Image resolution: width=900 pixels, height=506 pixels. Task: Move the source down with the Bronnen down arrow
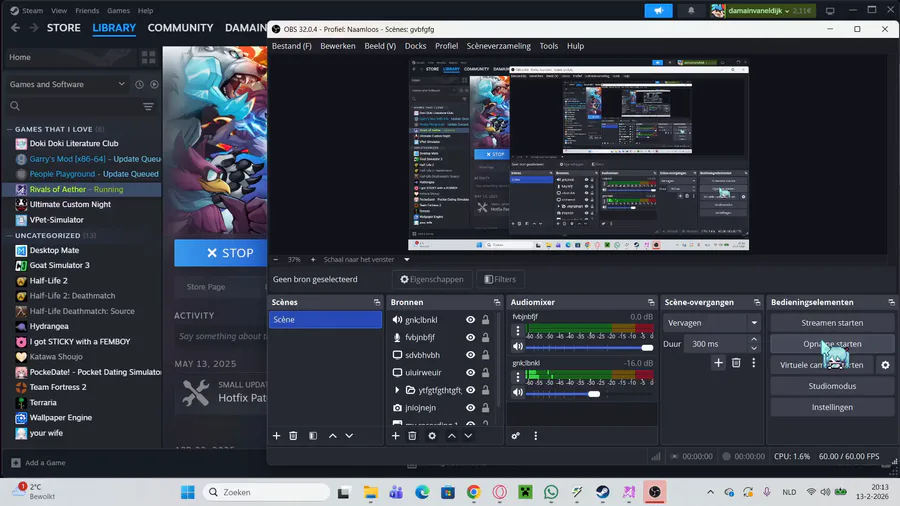(468, 436)
